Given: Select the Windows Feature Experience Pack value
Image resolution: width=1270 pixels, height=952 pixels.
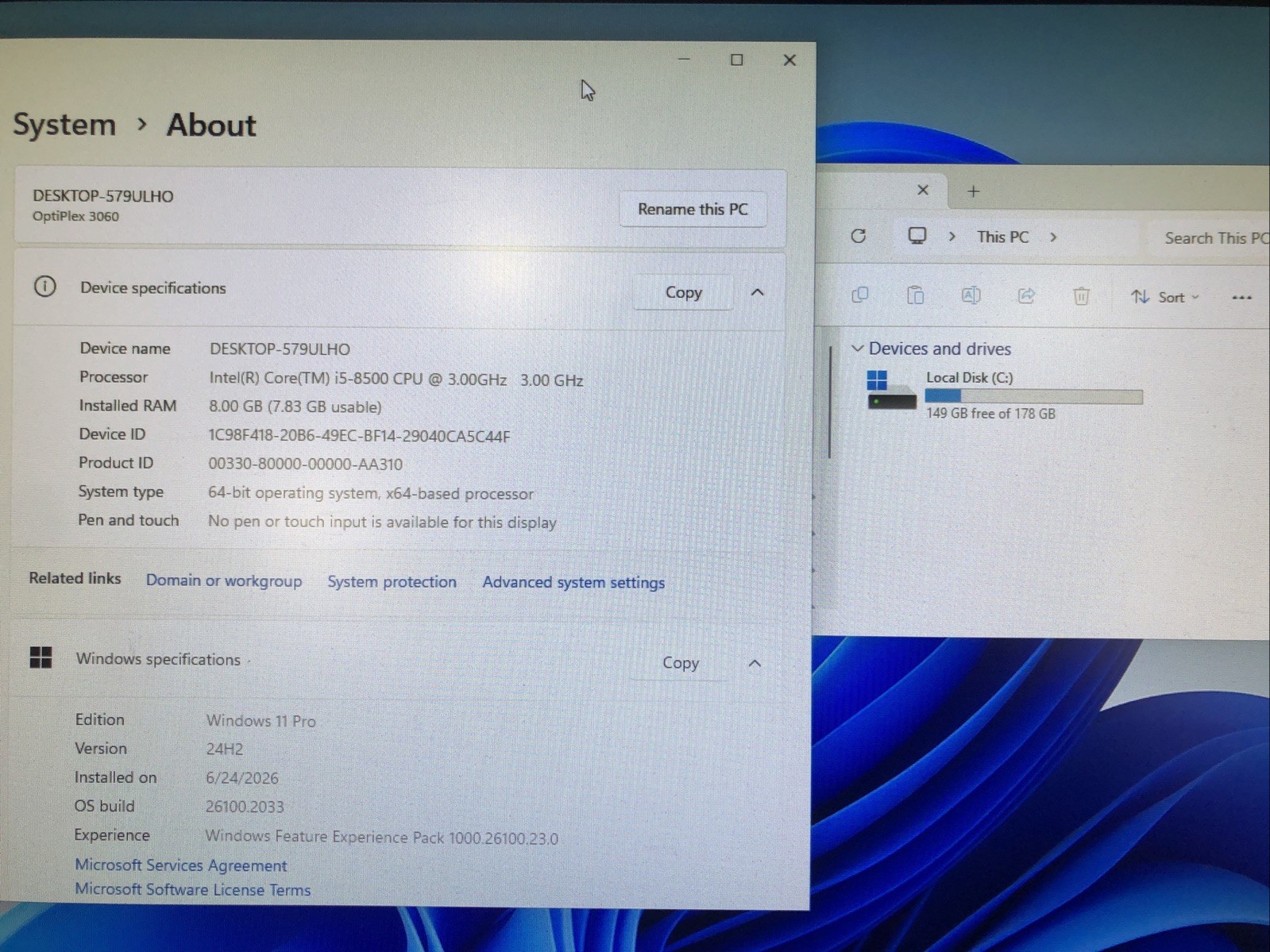Looking at the screenshot, I should [x=381, y=837].
